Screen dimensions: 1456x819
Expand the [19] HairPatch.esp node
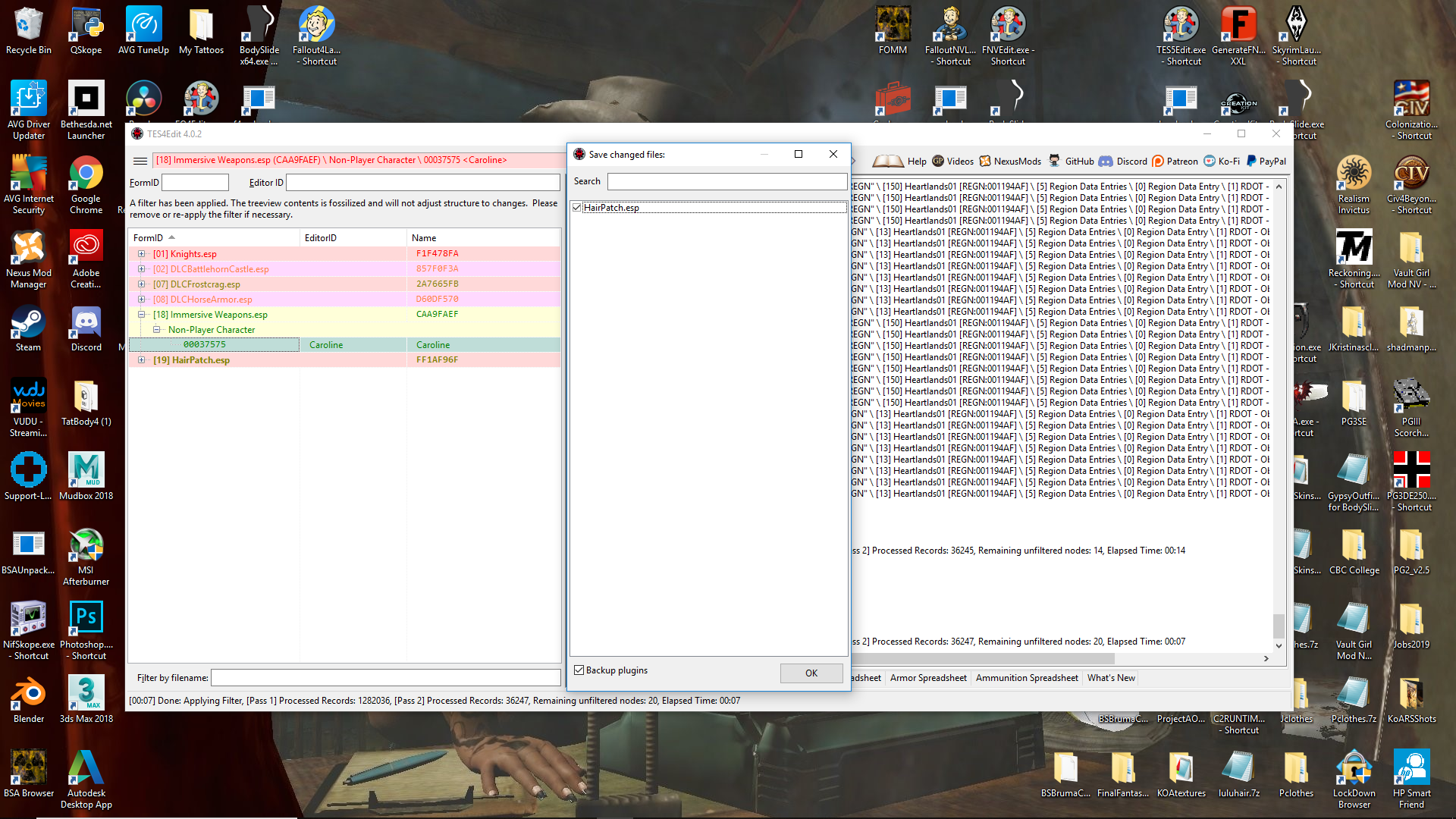click(141, 360)
